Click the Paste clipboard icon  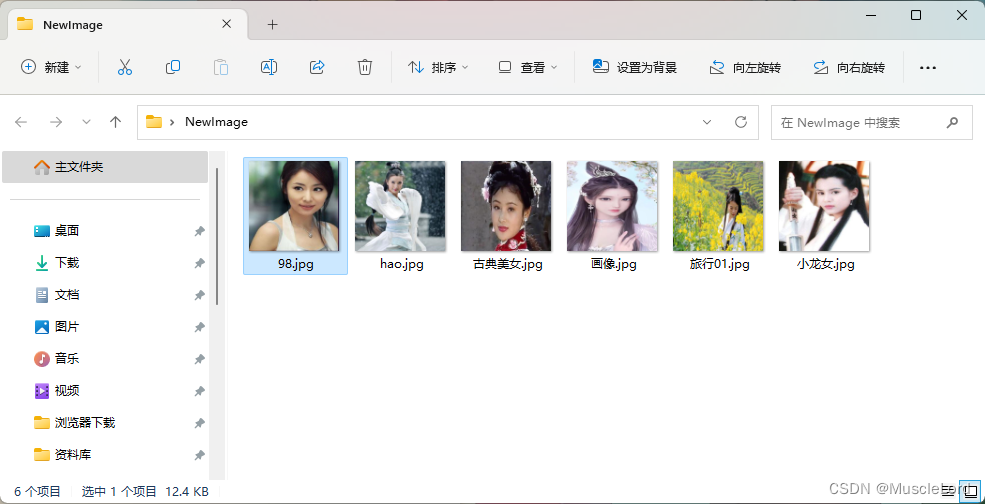click(x=220, y=67)
